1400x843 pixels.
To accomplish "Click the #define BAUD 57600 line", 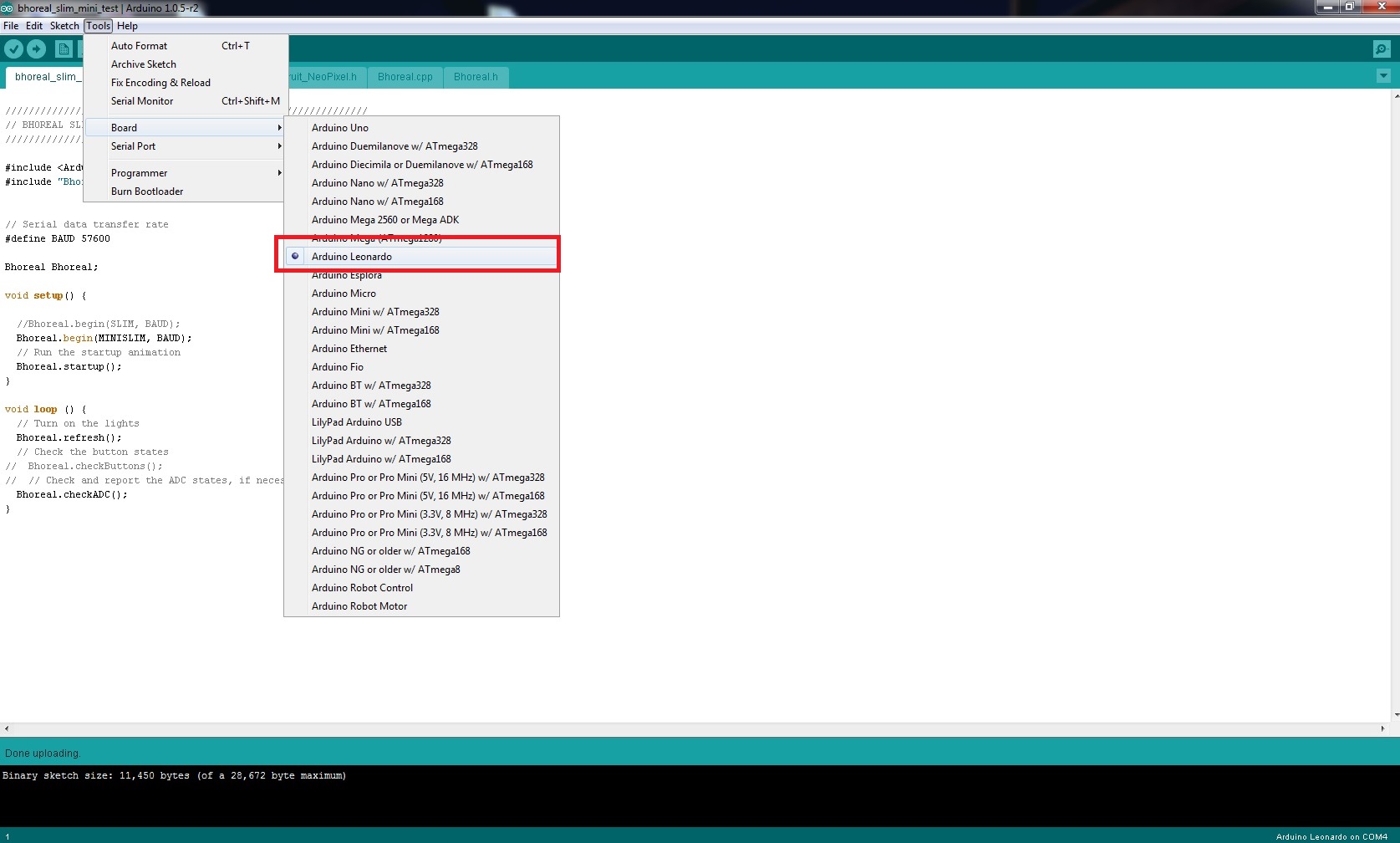I will tap(58, 238).
